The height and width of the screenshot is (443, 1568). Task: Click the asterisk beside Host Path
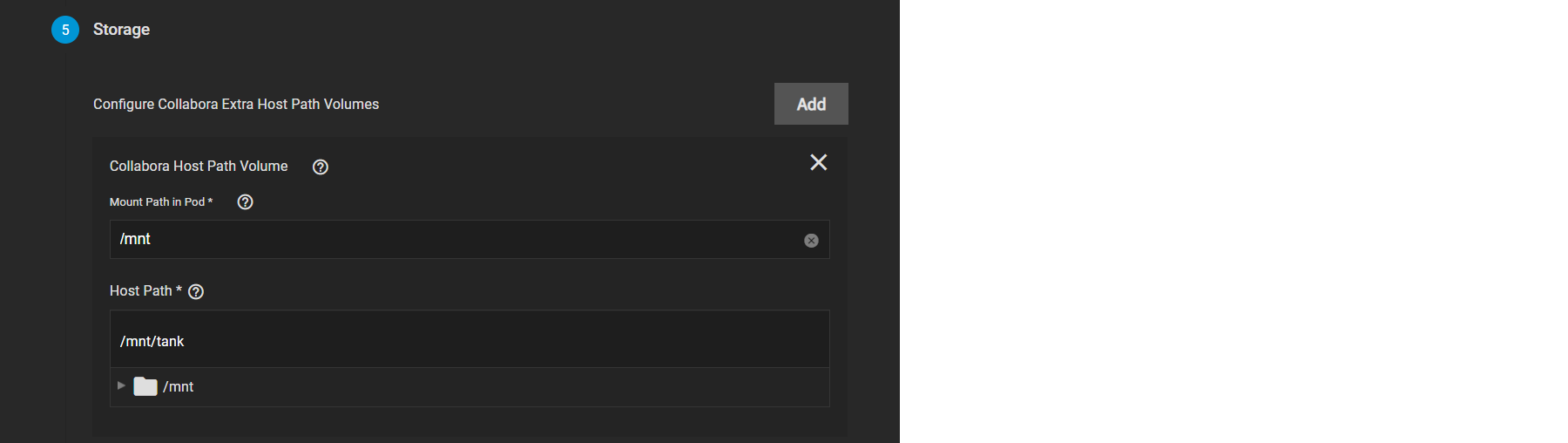[179, 290]
